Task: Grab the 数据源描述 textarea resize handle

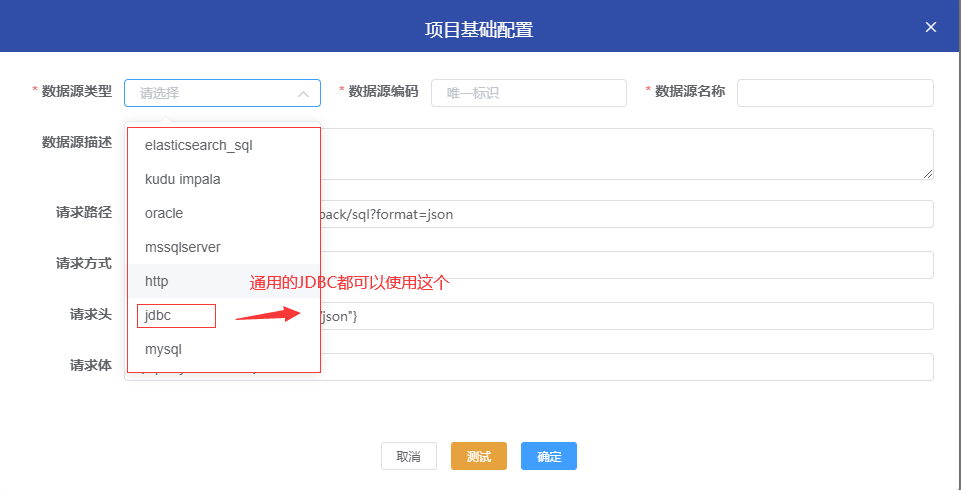Action: (928, 174)
